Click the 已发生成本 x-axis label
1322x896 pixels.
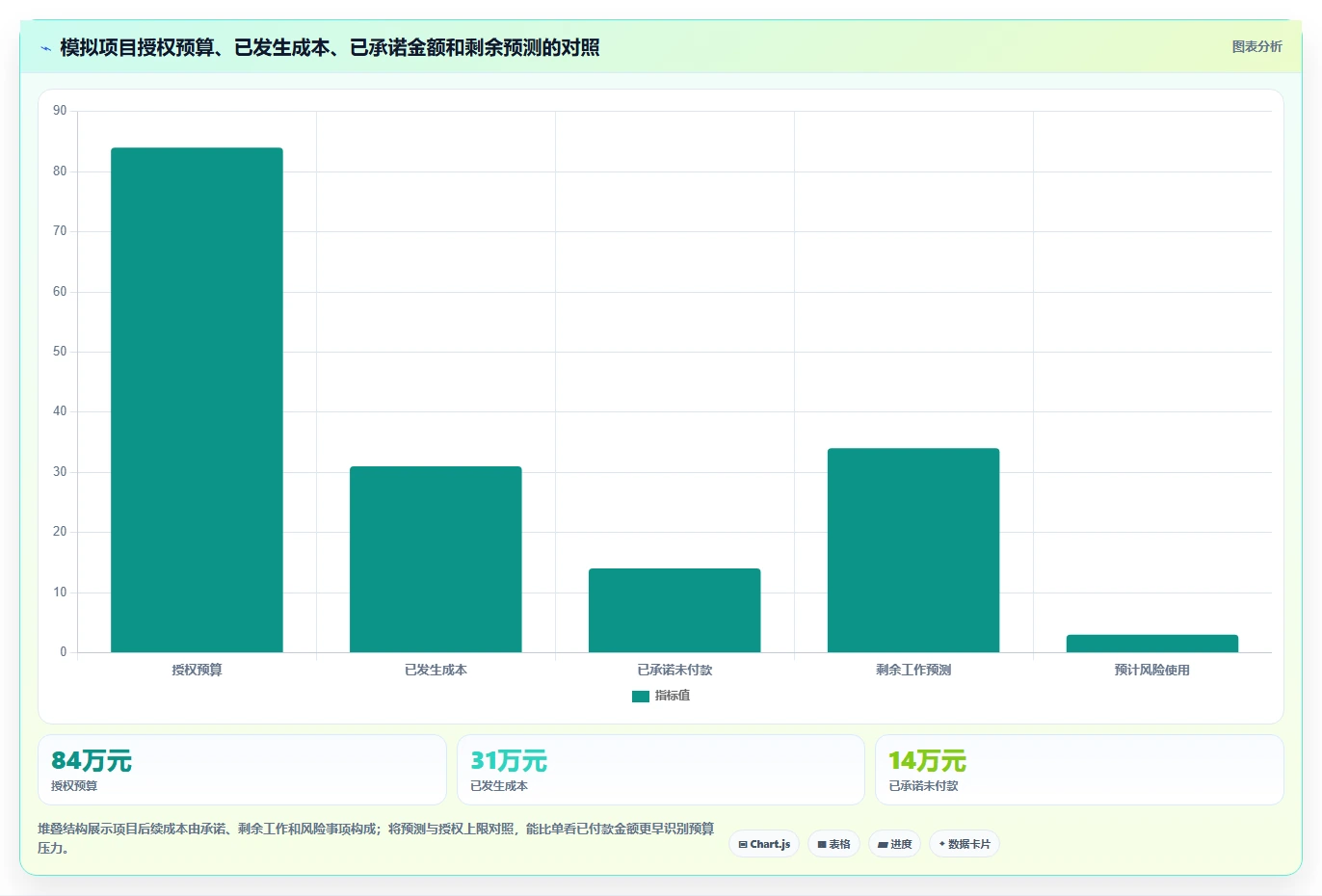point(436,670)
